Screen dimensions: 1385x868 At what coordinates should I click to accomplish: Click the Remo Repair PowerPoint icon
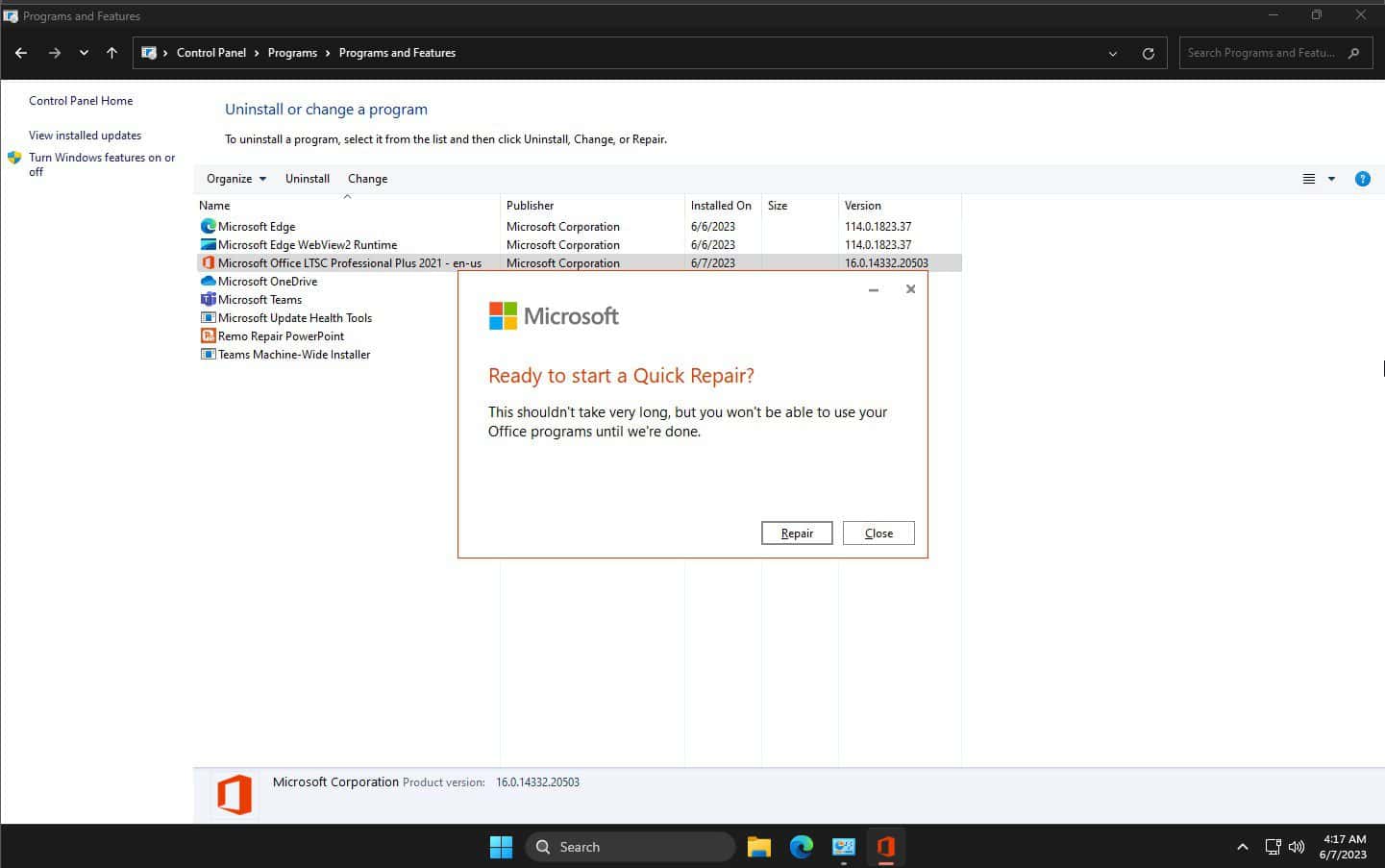(208, 336)
